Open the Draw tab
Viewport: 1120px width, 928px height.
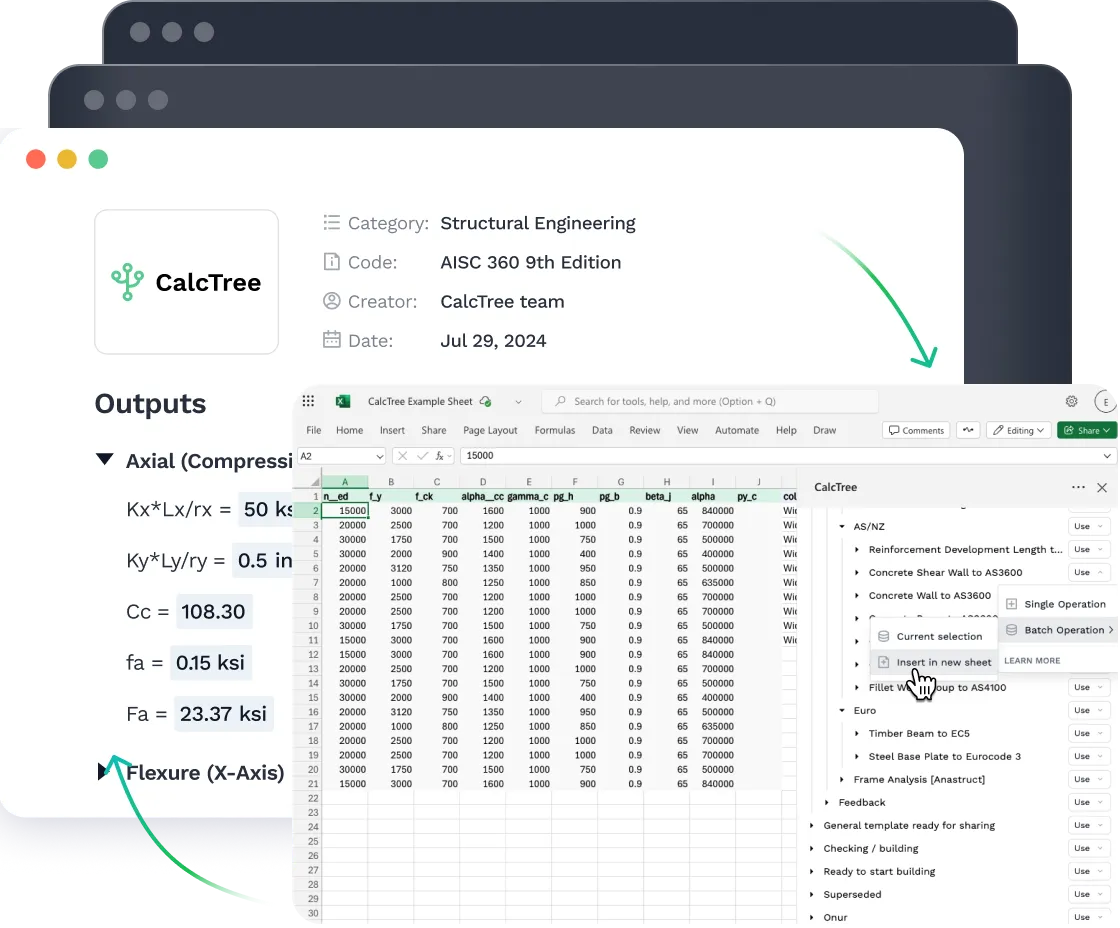pyautogui.click(x=824, y=430)
